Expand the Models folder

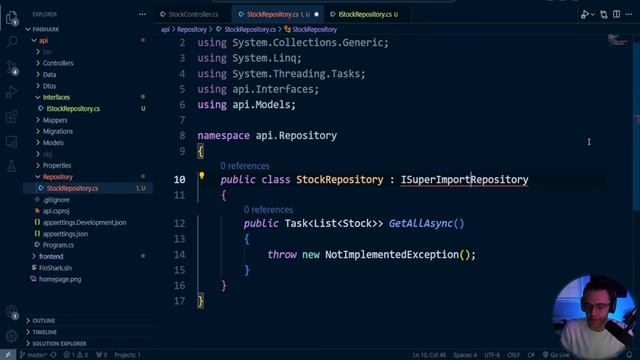[53, 143]
